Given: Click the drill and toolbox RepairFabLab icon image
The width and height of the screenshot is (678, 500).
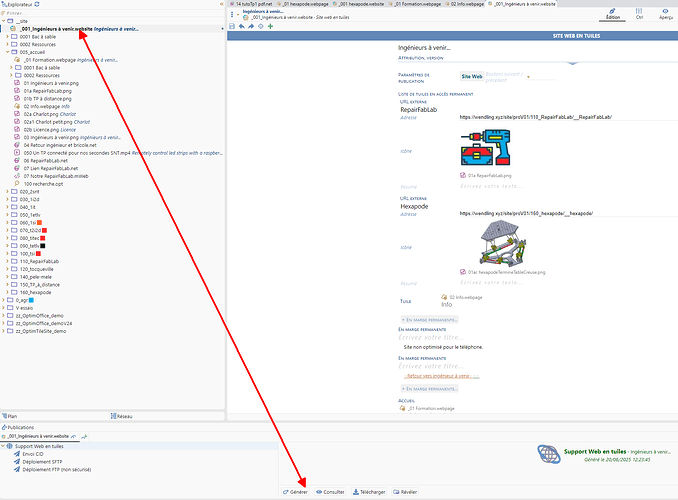Looking at the screenshot, I should (486, 147).
